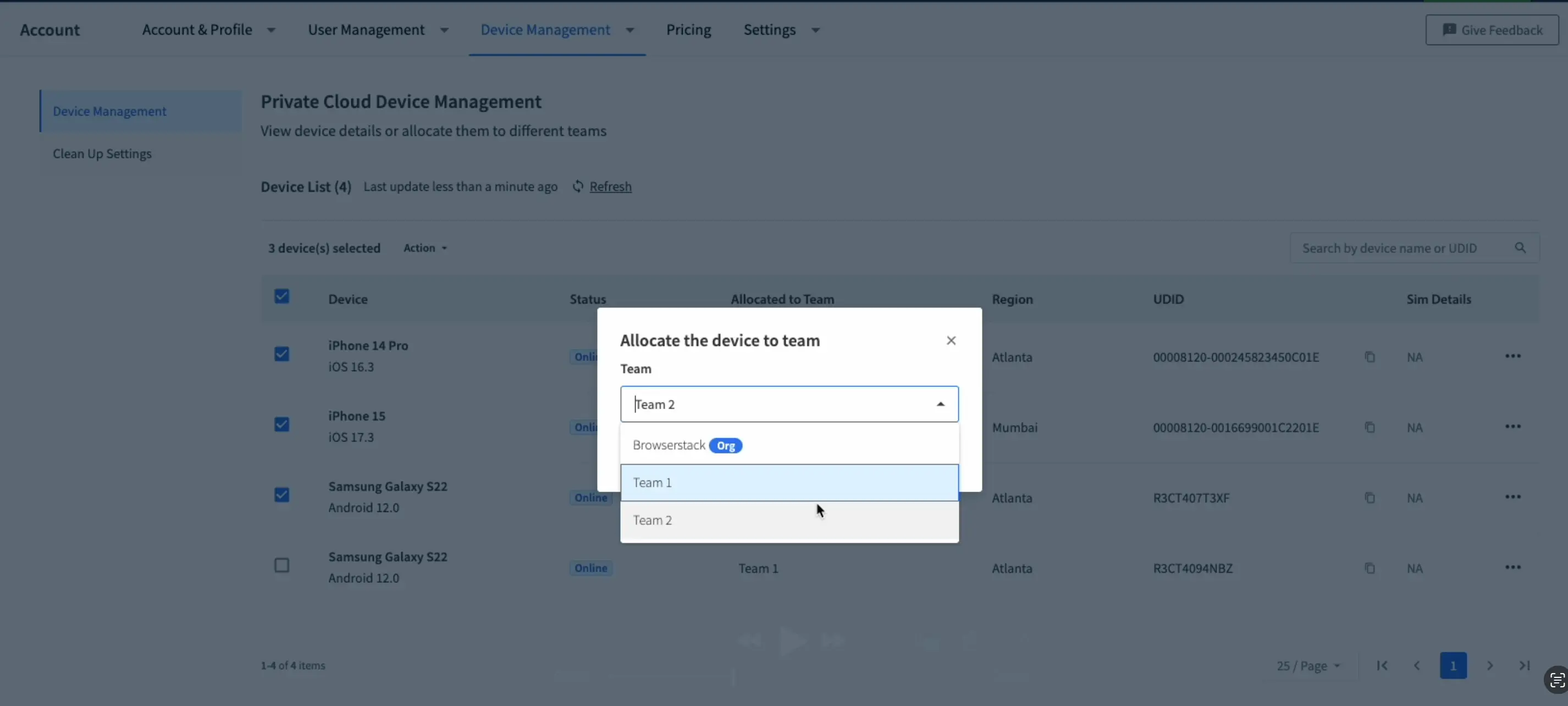Uncheck the iPhone 14 Pro checkbox
The image size is (1568, 706).
coord(281,354)
